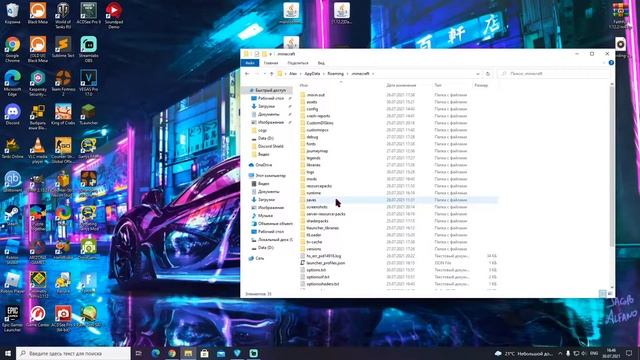Open Explorer help question mark icon
Viewport: 640px width, 360px height.
pos(611,63)
